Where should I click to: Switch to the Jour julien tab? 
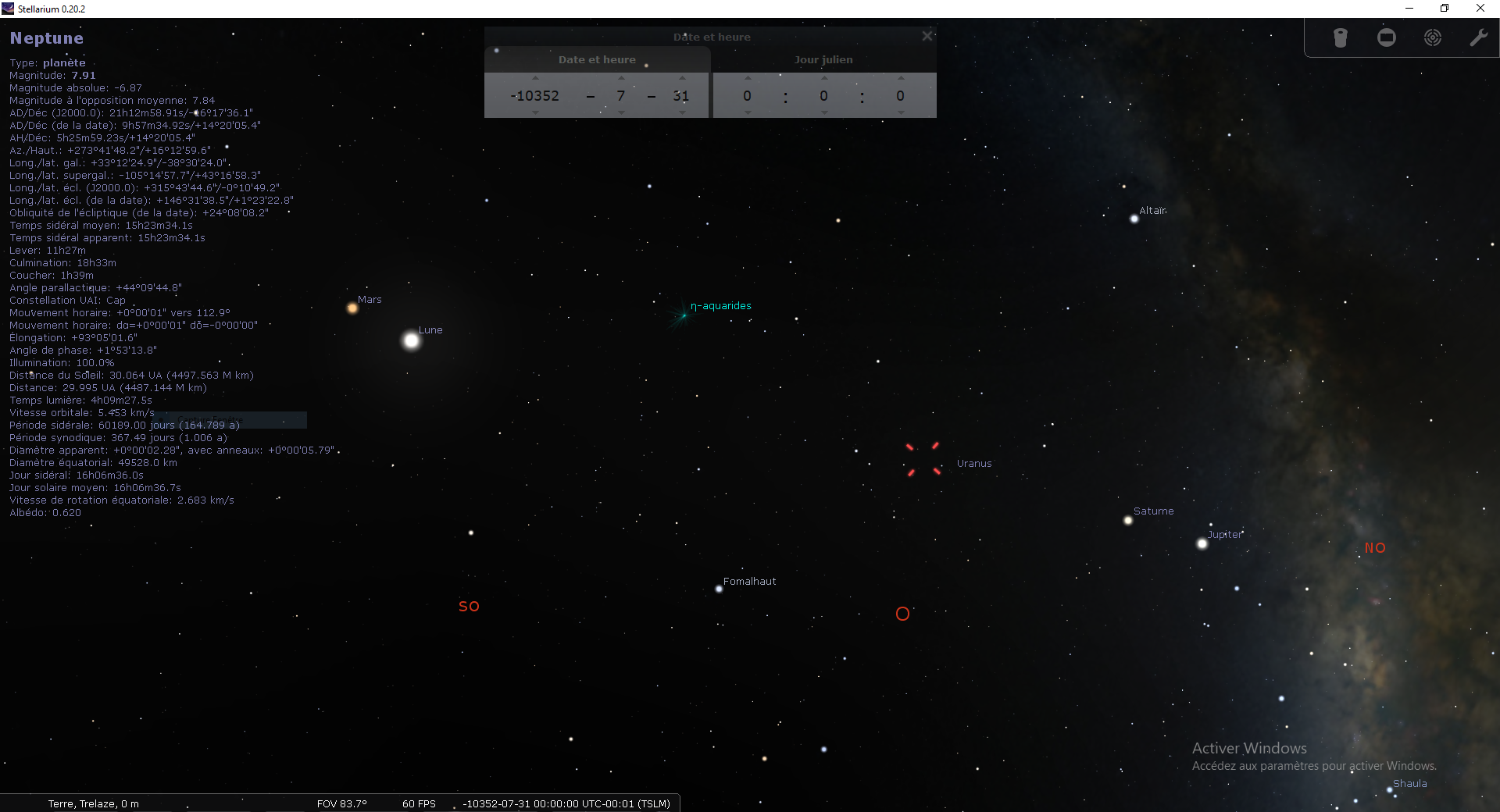[x=823, y=59]
